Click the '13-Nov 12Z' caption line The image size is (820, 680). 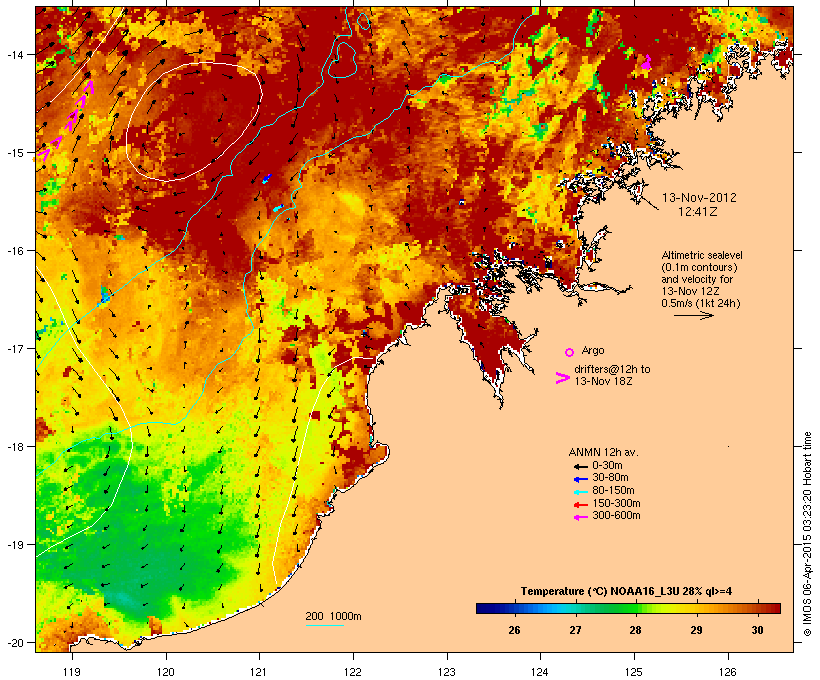[690, 291]
